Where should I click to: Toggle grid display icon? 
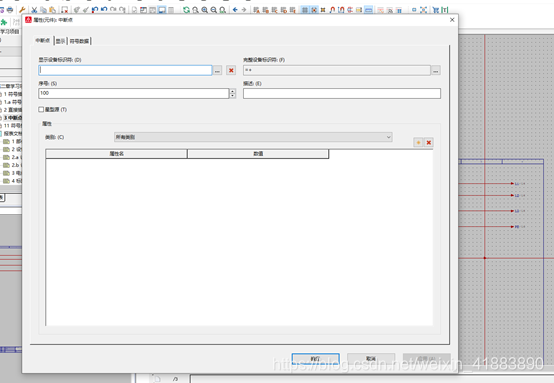(x=305, y=10)
